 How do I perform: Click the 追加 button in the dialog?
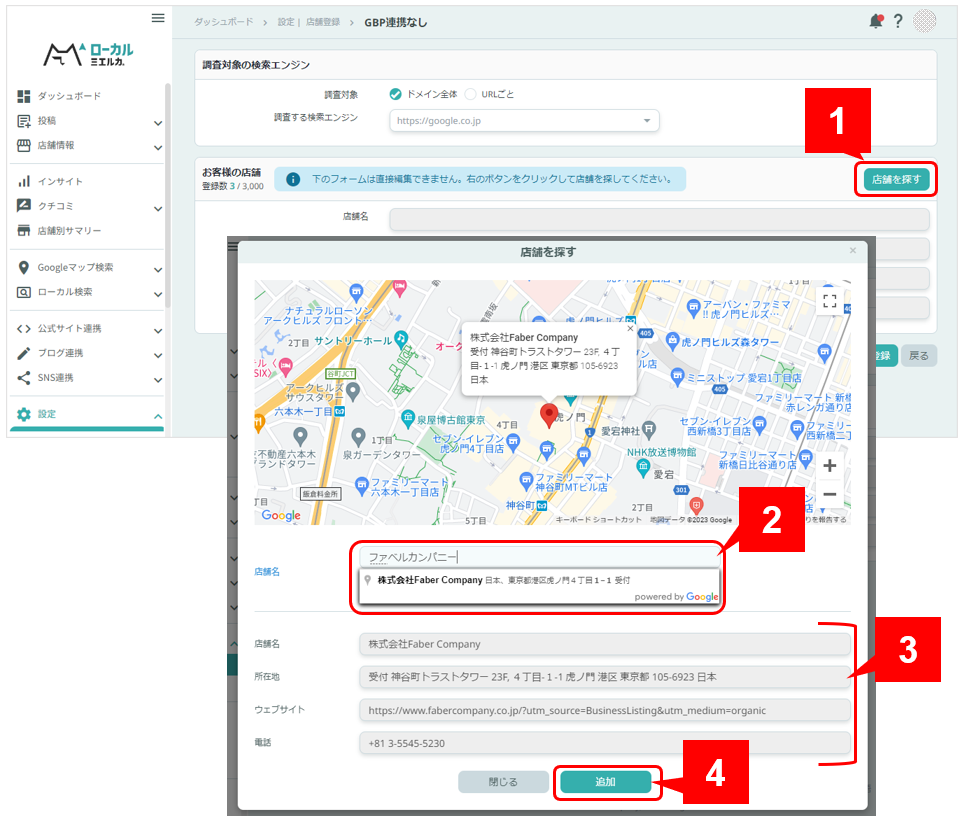click(605, 782)
